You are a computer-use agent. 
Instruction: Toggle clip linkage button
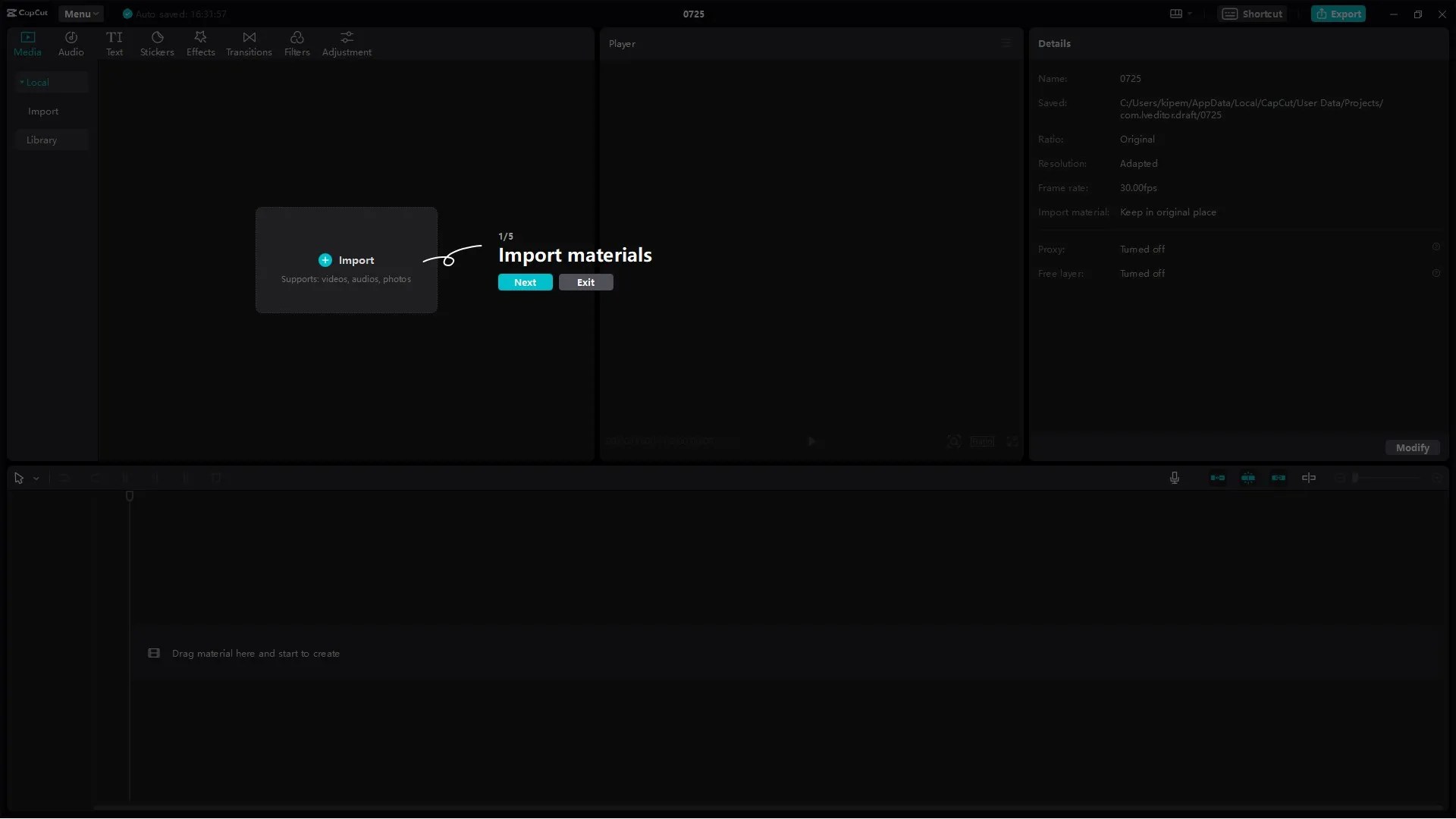coord(1278,478)
